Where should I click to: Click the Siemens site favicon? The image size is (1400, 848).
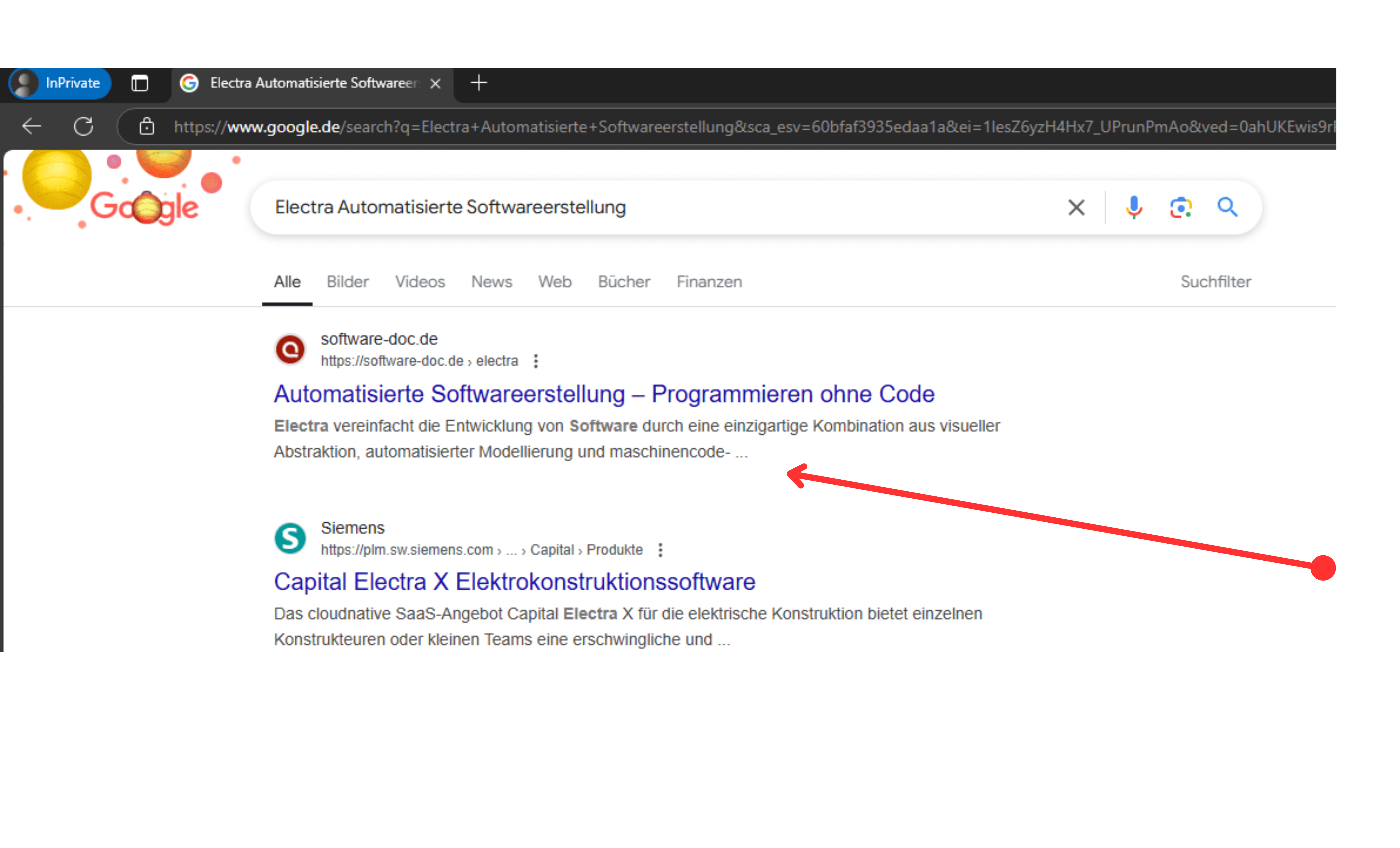290,538
